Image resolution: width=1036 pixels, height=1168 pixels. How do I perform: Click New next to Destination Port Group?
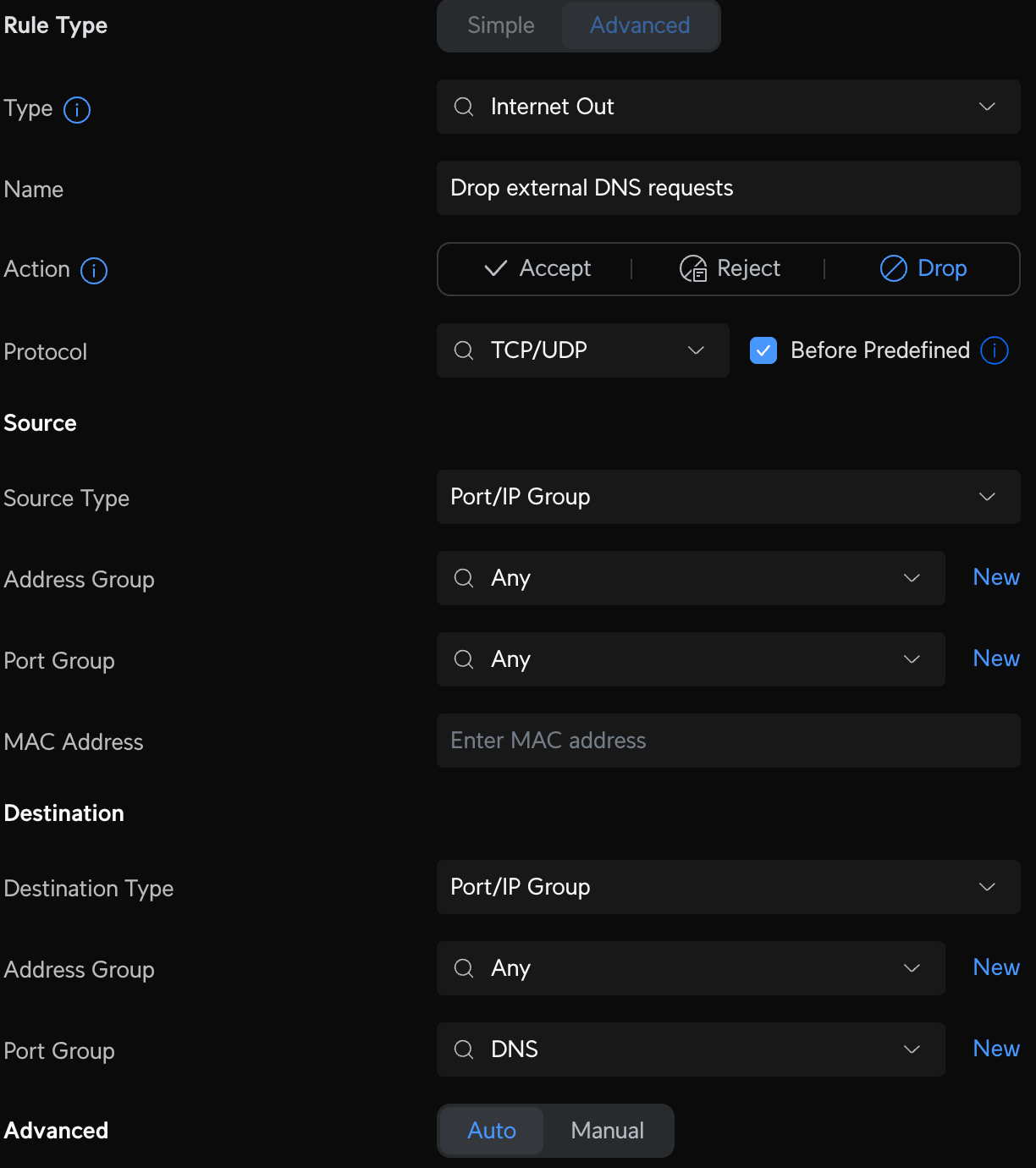pos(996,1049)
